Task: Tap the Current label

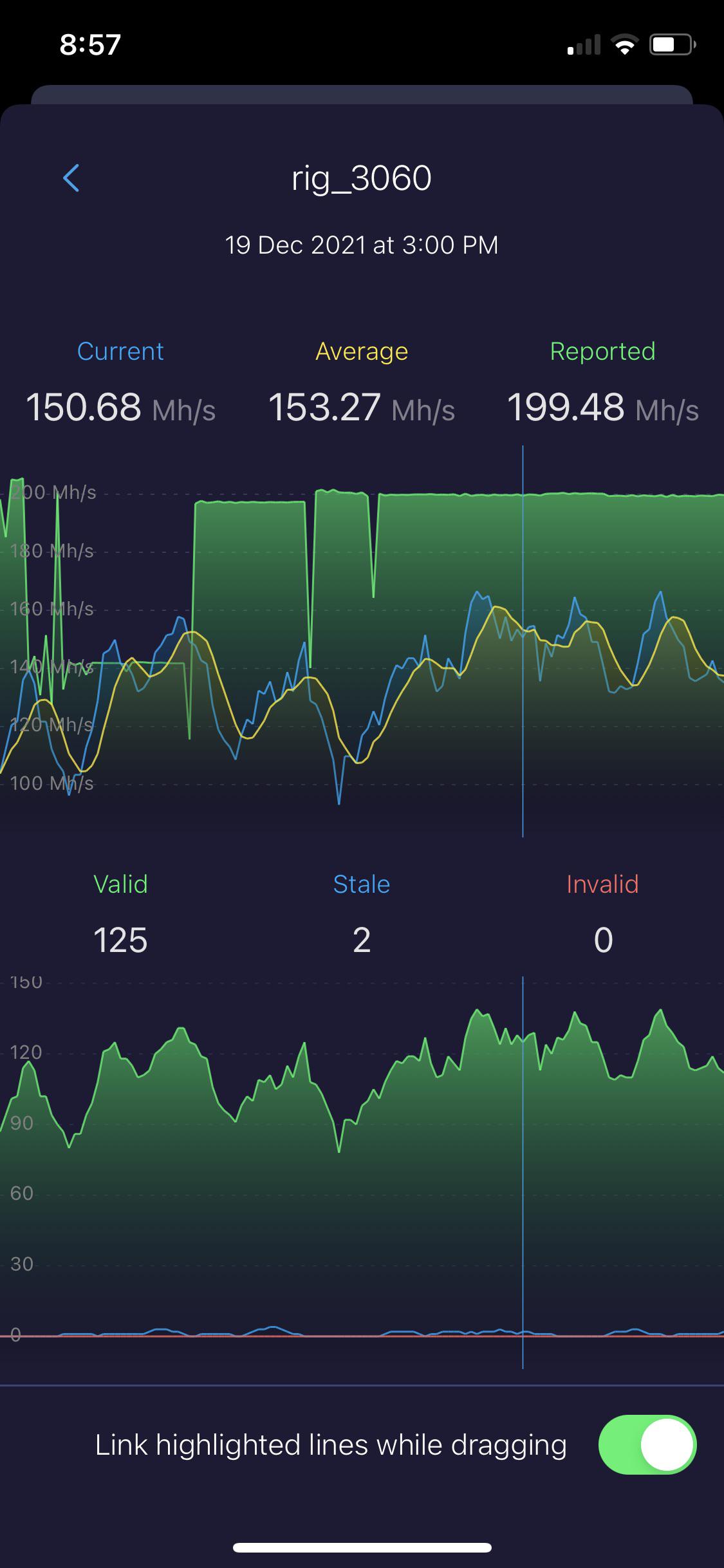Action: [x=120, y=351]
